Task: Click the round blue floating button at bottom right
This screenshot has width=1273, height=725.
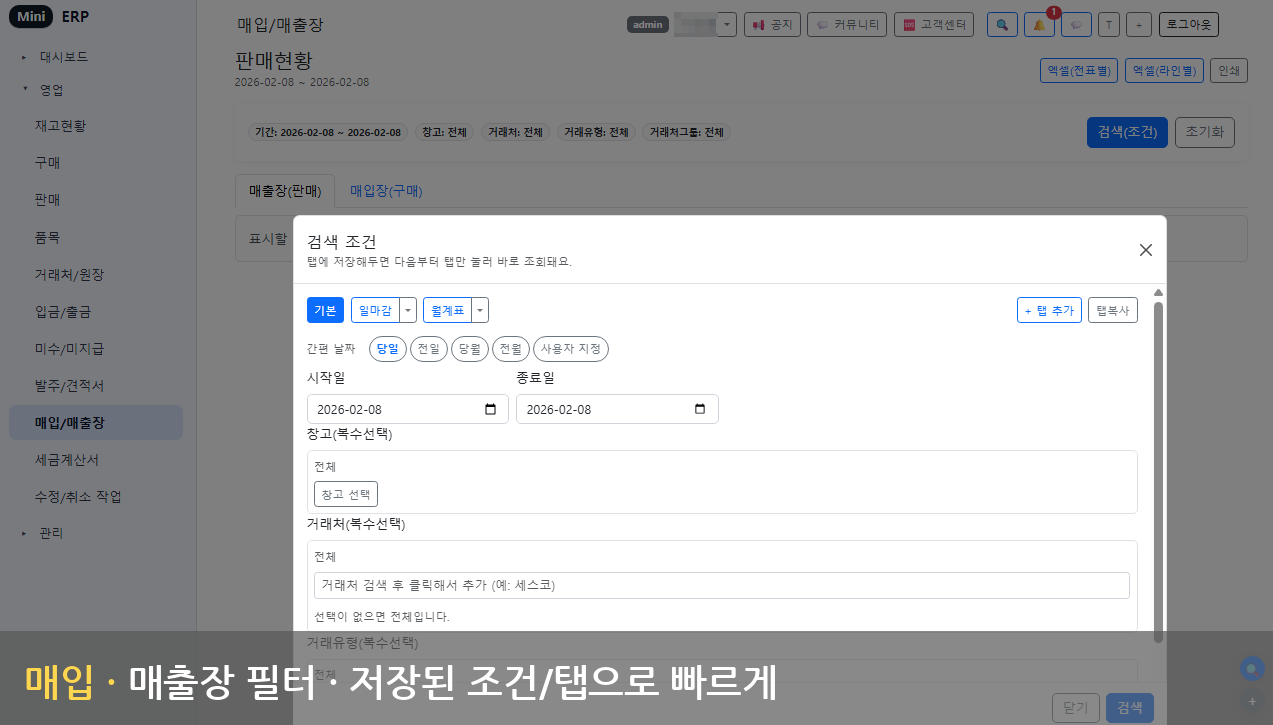Action: pos(1251,668)
